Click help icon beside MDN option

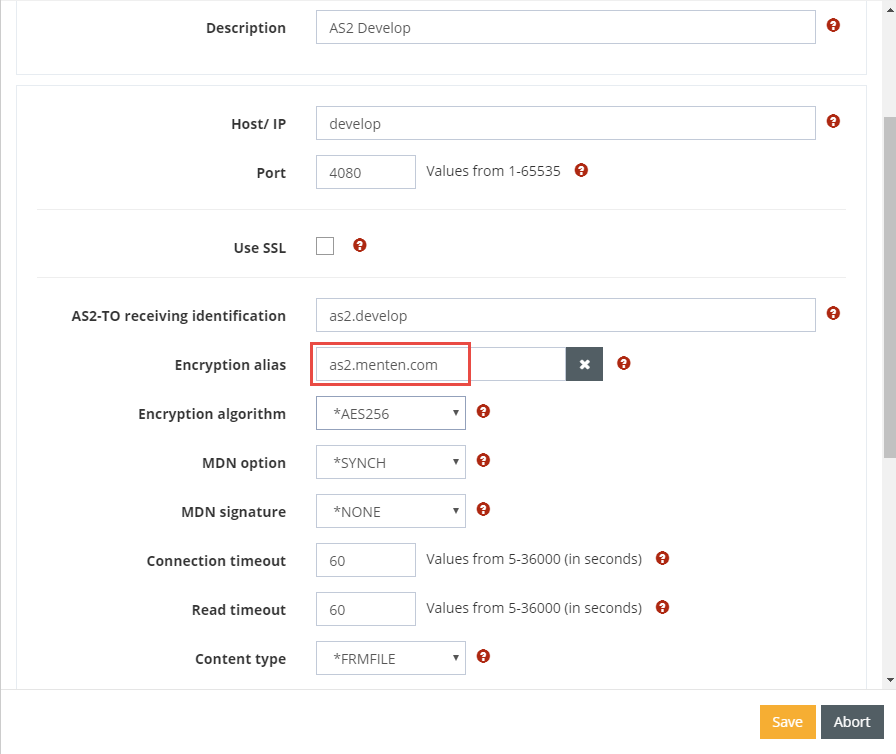(x=483, y=460)
